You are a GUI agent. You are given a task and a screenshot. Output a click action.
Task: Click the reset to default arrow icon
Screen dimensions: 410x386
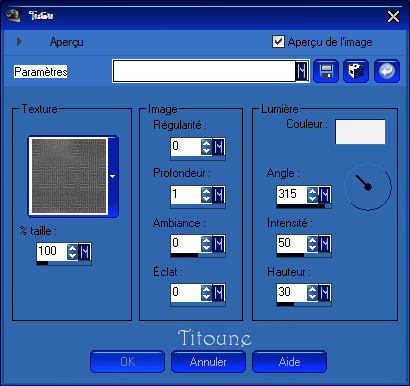[x=387, y=71]
